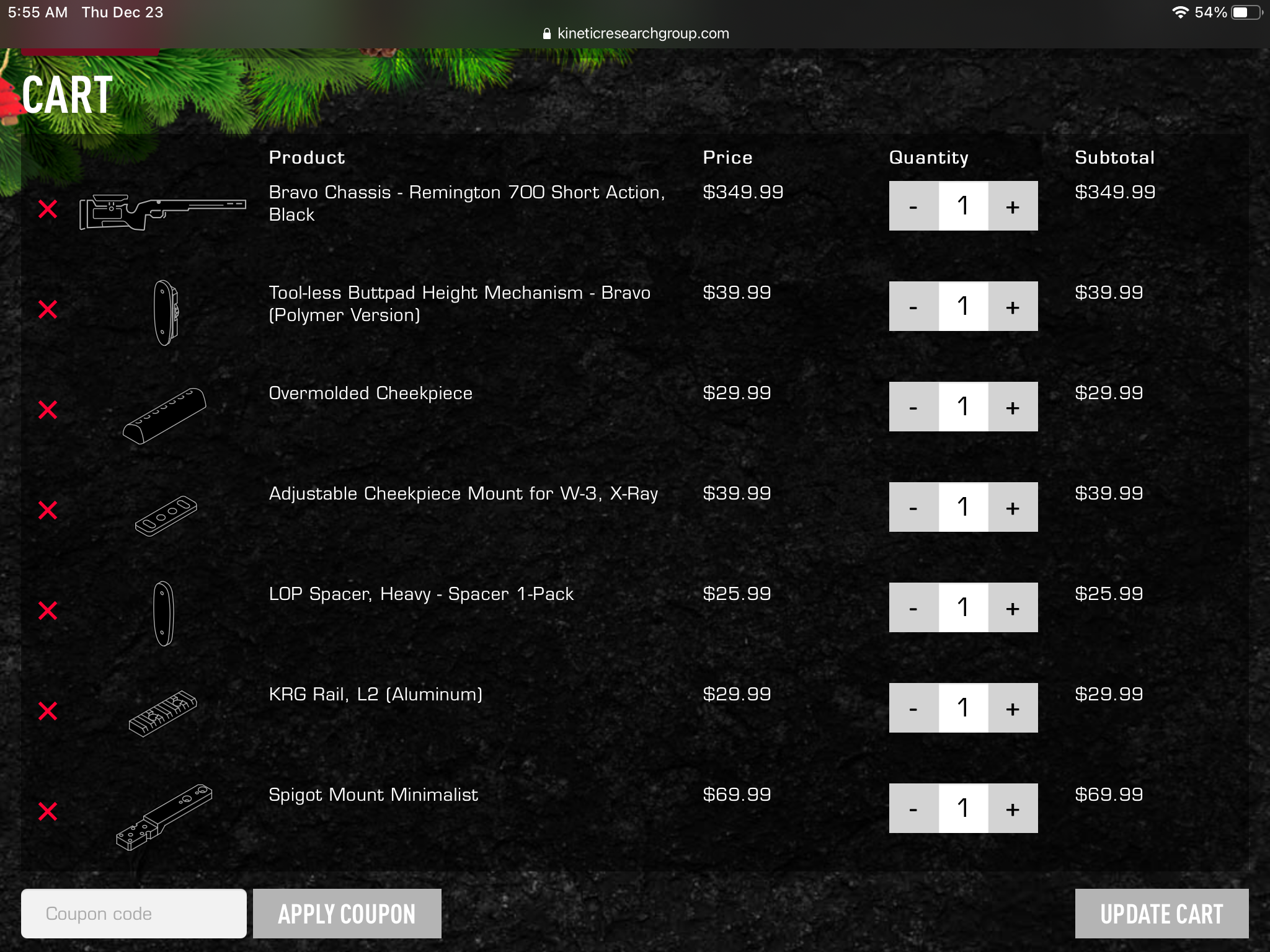Select the $349.99 Bravo Chassis subtotal
Screen dimensions: 1270x952
pos(1115,192)
